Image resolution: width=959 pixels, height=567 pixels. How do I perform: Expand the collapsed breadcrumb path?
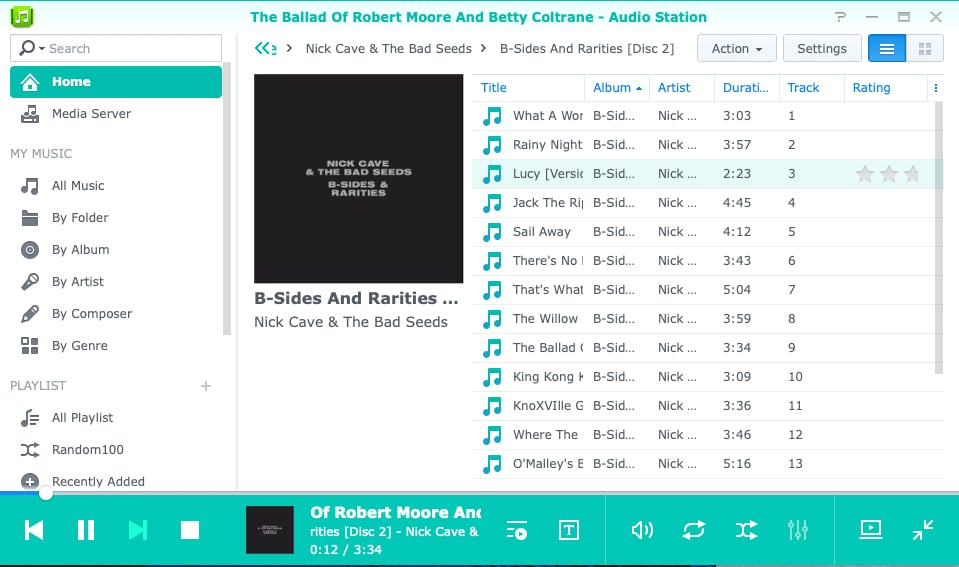pyautogui.click(x=265, y=48)
